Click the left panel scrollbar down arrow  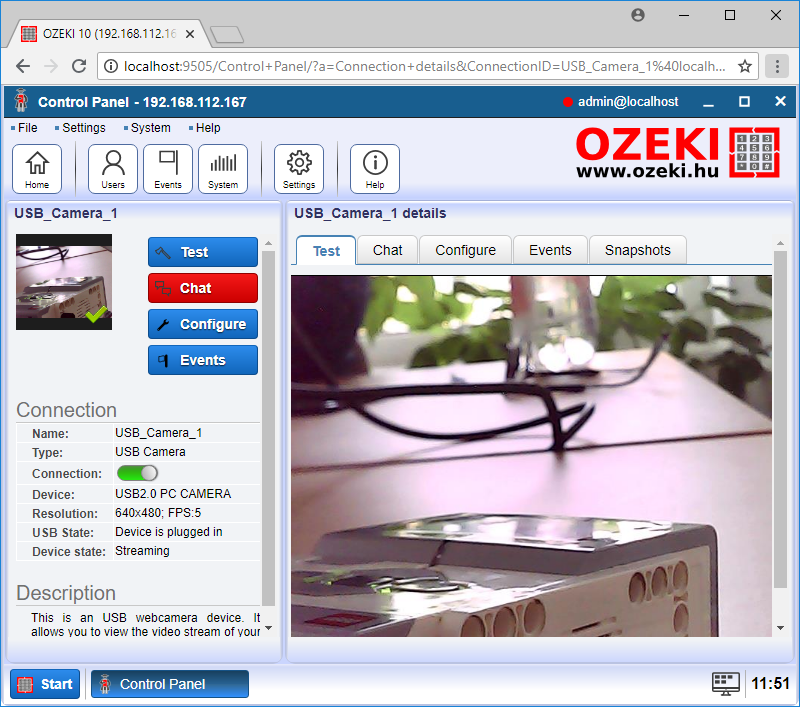(268, 628)
